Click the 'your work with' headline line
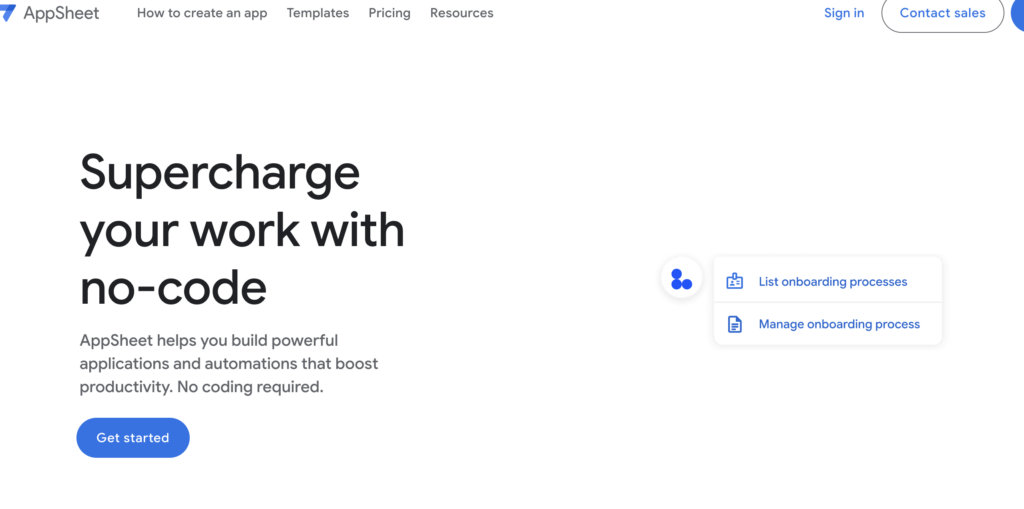 point(242,230)
